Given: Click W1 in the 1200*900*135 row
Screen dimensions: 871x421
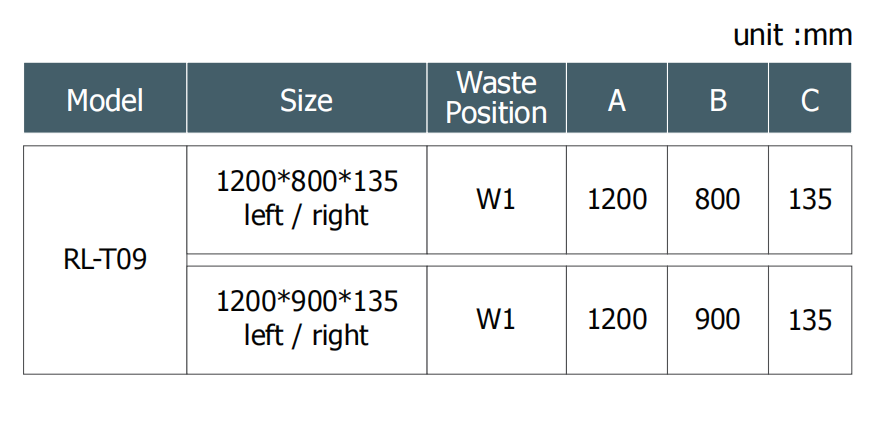Looking at the screenshot, I should click(x=496, y=319).
